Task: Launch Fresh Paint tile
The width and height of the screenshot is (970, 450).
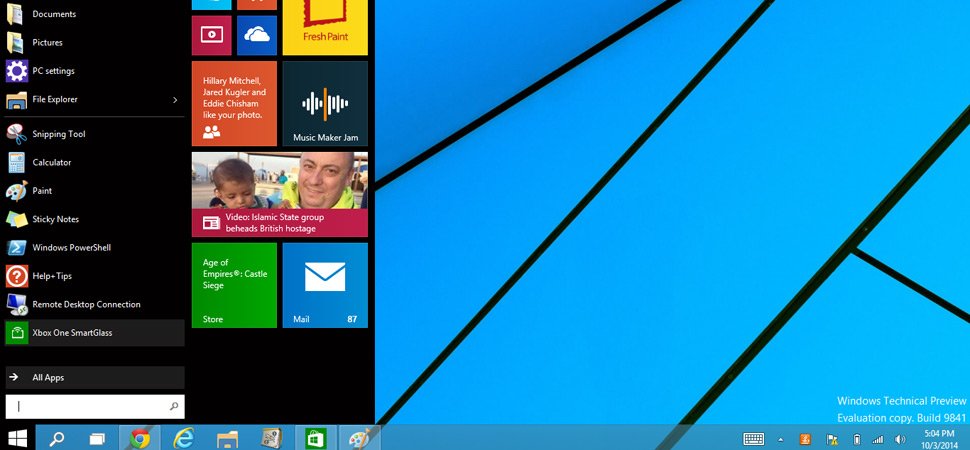Action: click(x=325, y=27)
